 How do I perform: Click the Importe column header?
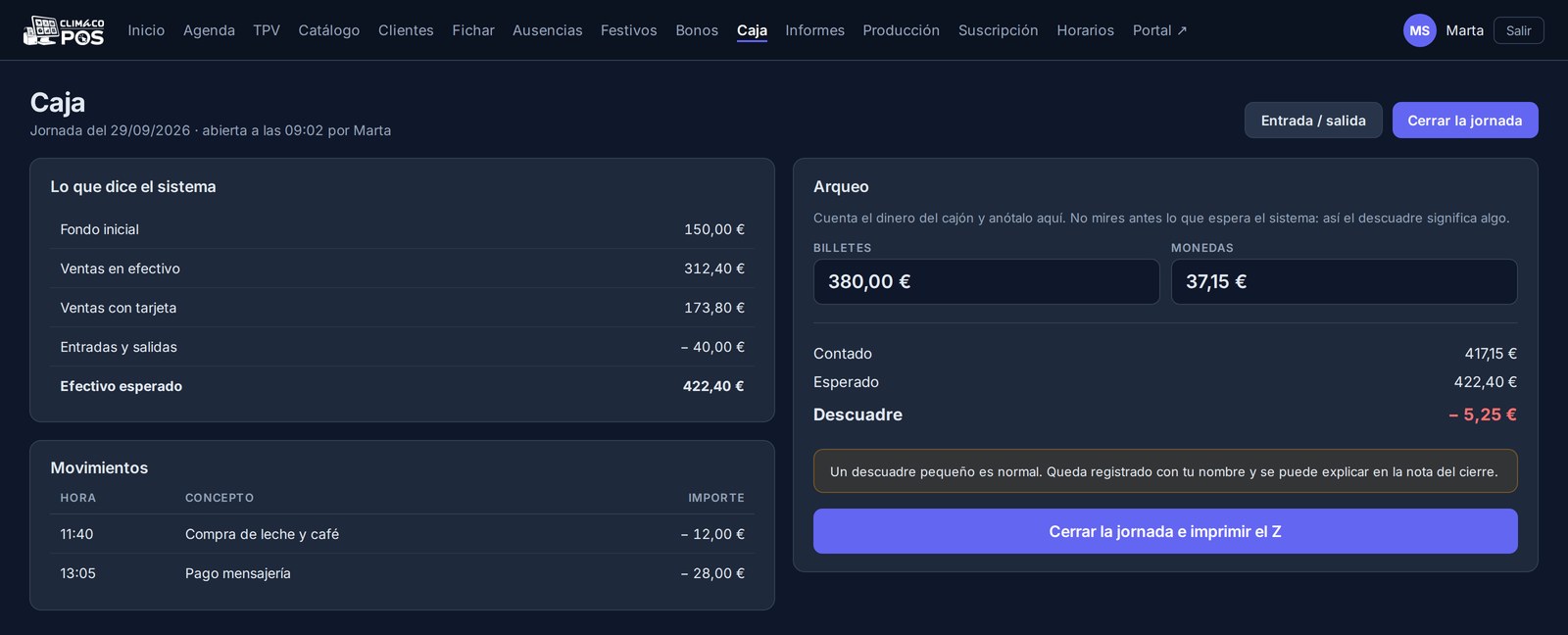(716, 498)
